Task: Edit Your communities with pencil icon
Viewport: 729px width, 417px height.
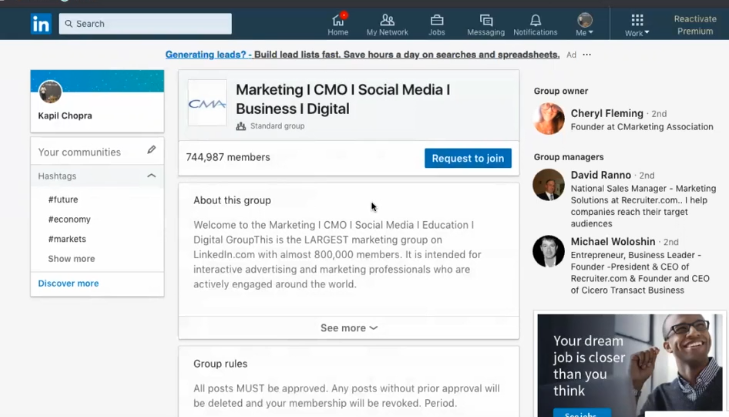Action: (152, 150)
